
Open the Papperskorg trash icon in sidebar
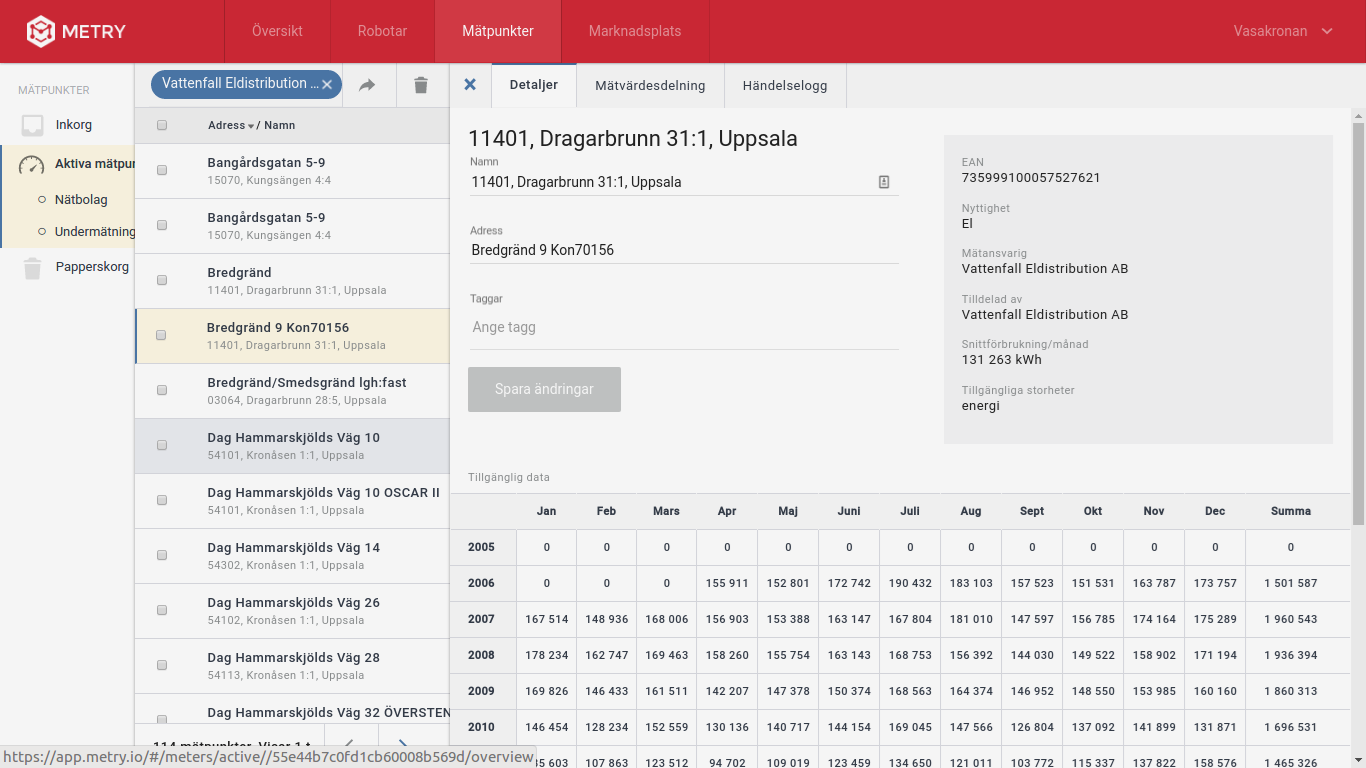point(32,267)
